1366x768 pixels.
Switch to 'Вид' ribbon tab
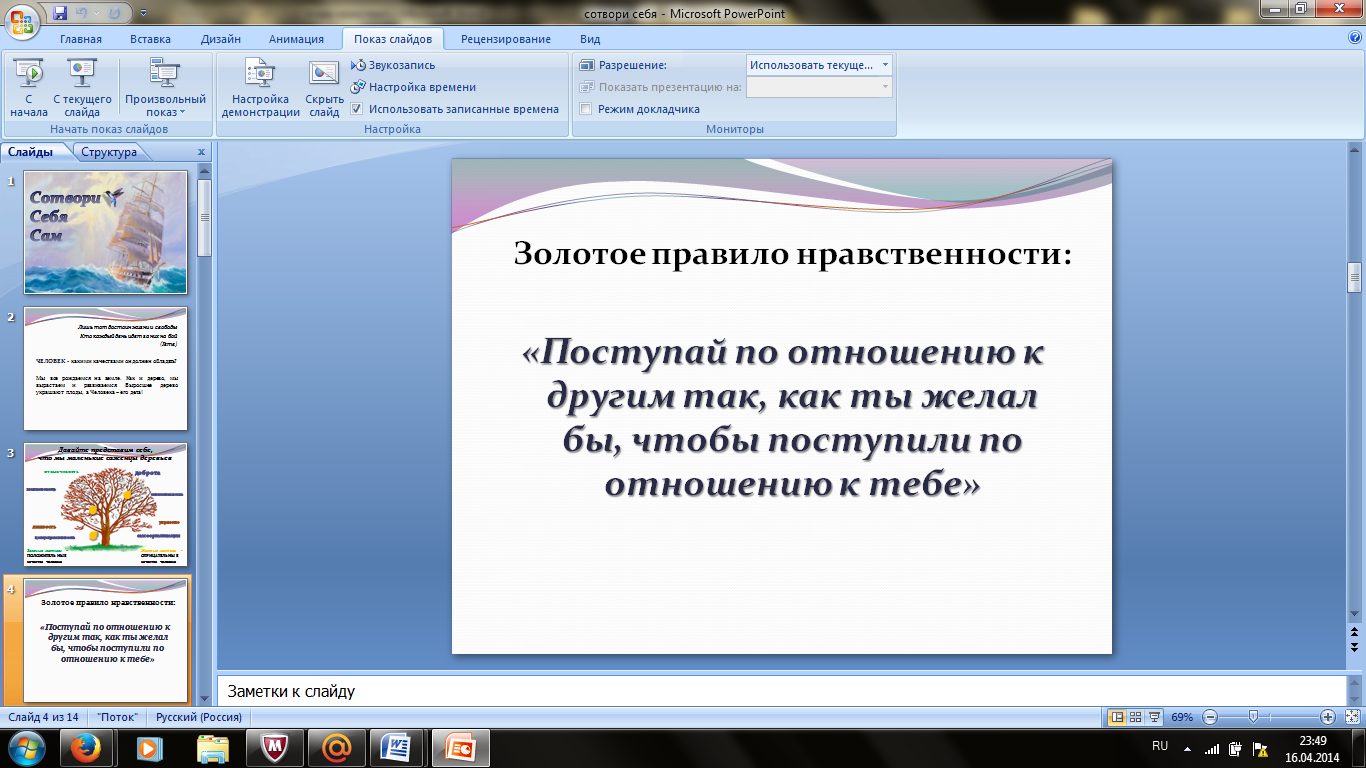pos(590,39)
